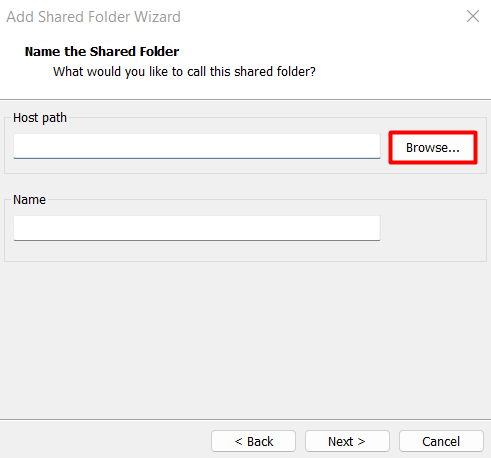Return to previous step with Back
The width and height of the screenshot is (491, 458).
(x=253, y=441)
